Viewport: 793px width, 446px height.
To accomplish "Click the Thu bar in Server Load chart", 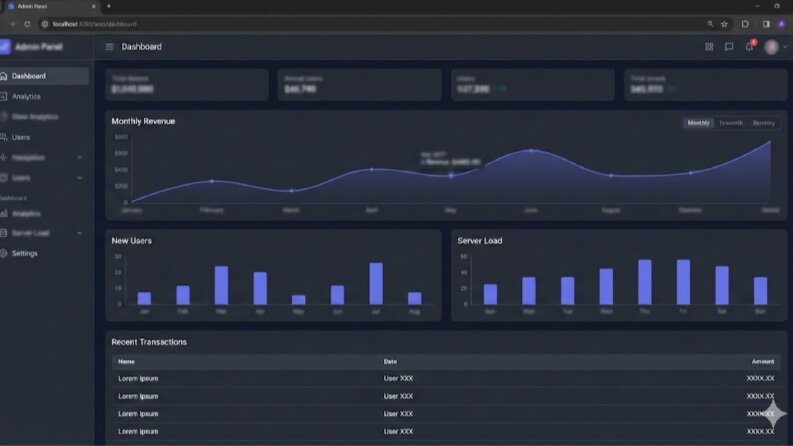I will click(645, 282).
